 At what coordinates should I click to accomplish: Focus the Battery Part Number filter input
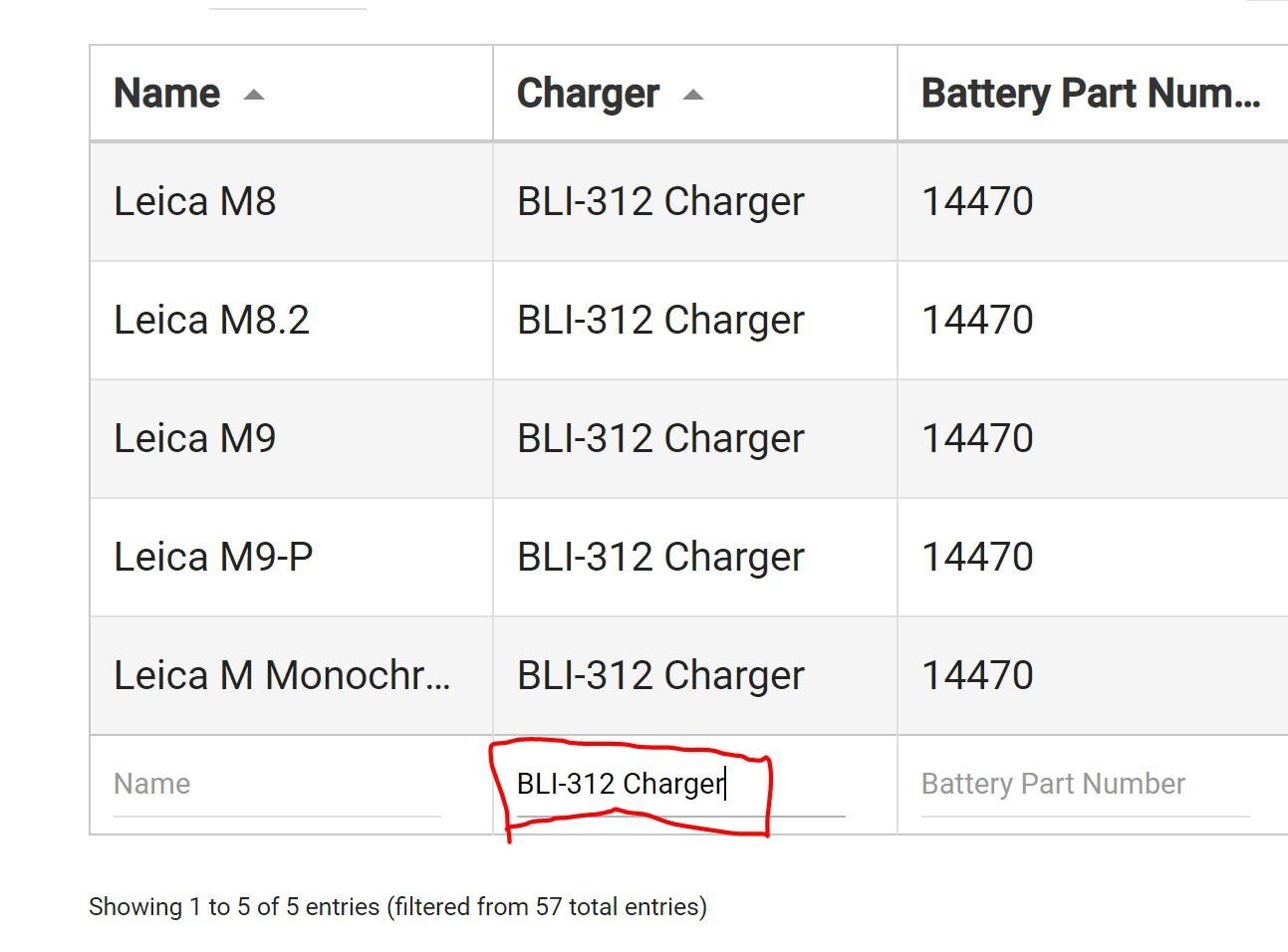point(1085,785)
